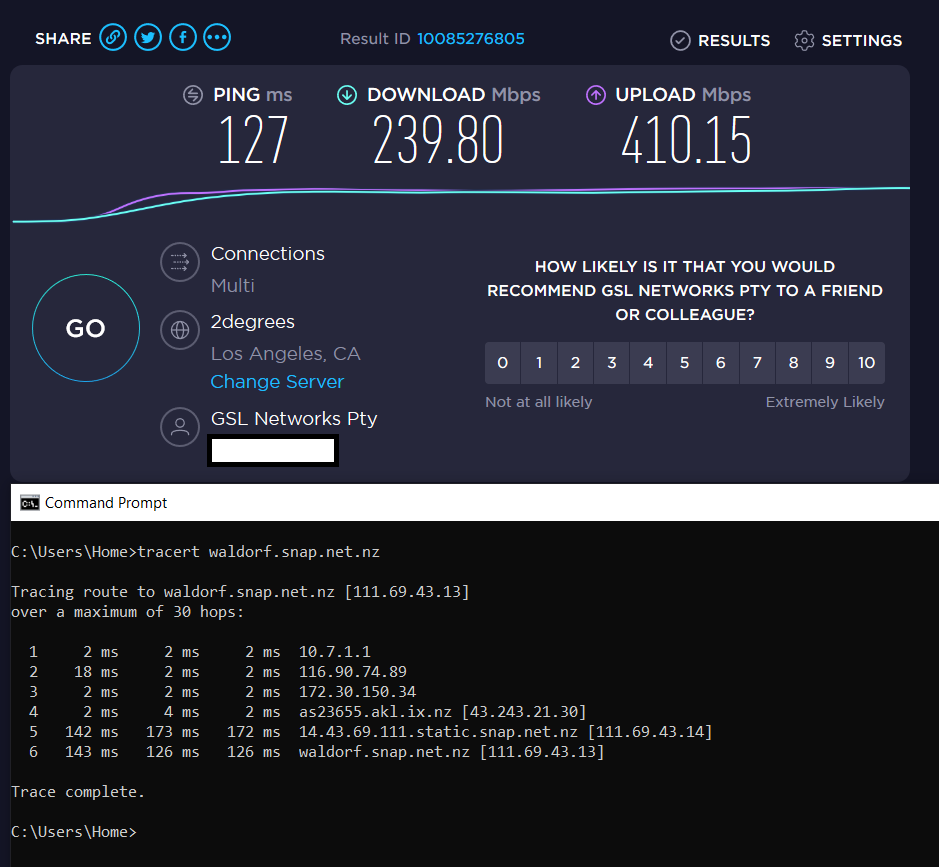Choose rating 10 Extremely Likely
Screen dimensions: 939x867
click(x=866, y=363)
